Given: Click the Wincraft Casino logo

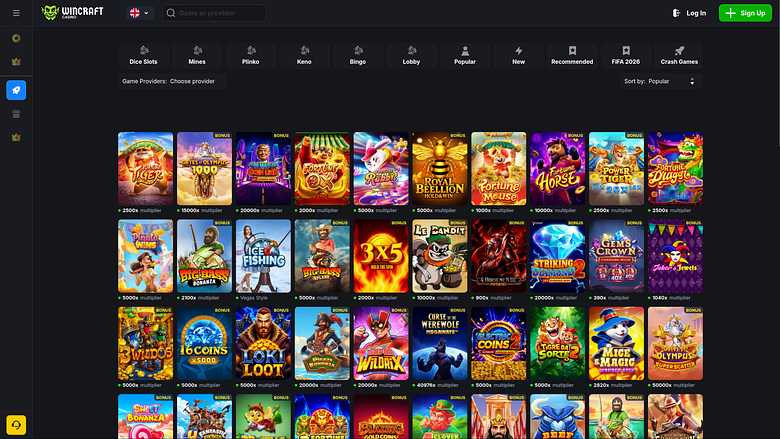Looking at the screenshot, I should [73, 12].
